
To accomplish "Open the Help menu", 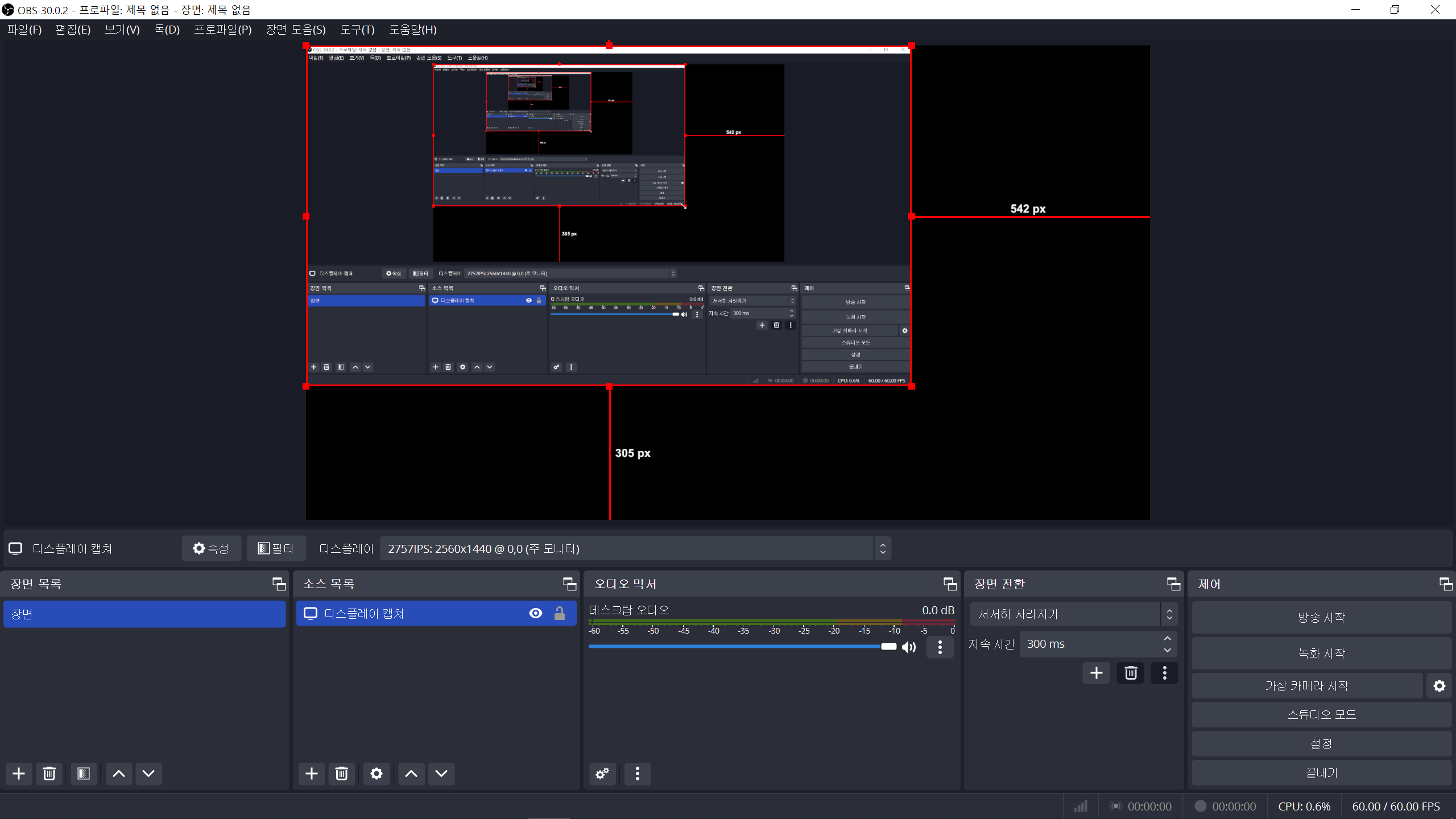I will pos(413,30).
